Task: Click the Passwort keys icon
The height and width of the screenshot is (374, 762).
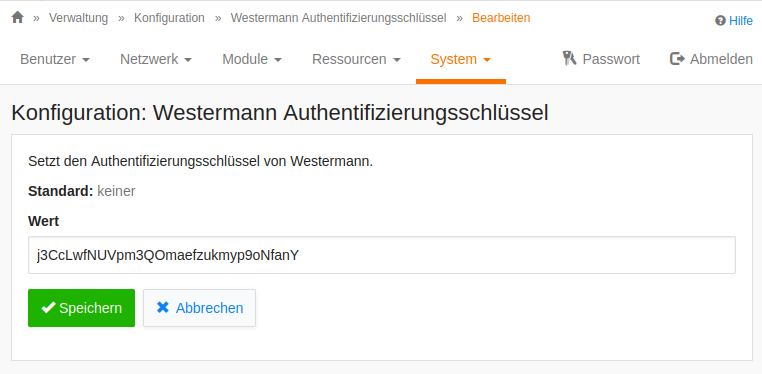Action: pos(569,58)
